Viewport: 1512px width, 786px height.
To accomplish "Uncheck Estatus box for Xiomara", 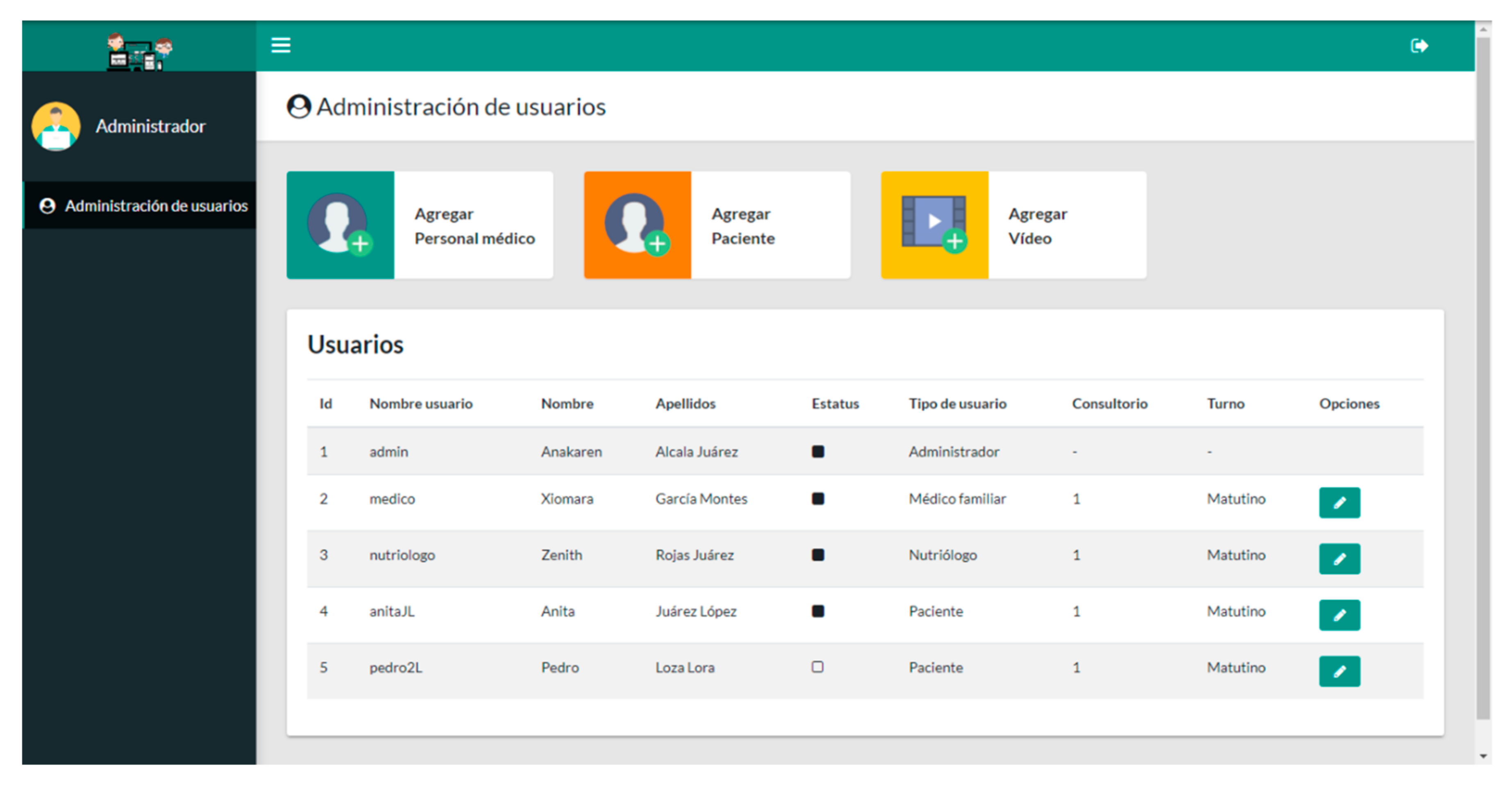I will pos(817,498).
